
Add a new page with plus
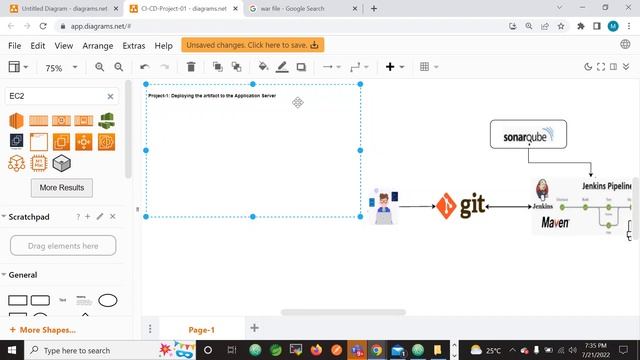point(254,328)
